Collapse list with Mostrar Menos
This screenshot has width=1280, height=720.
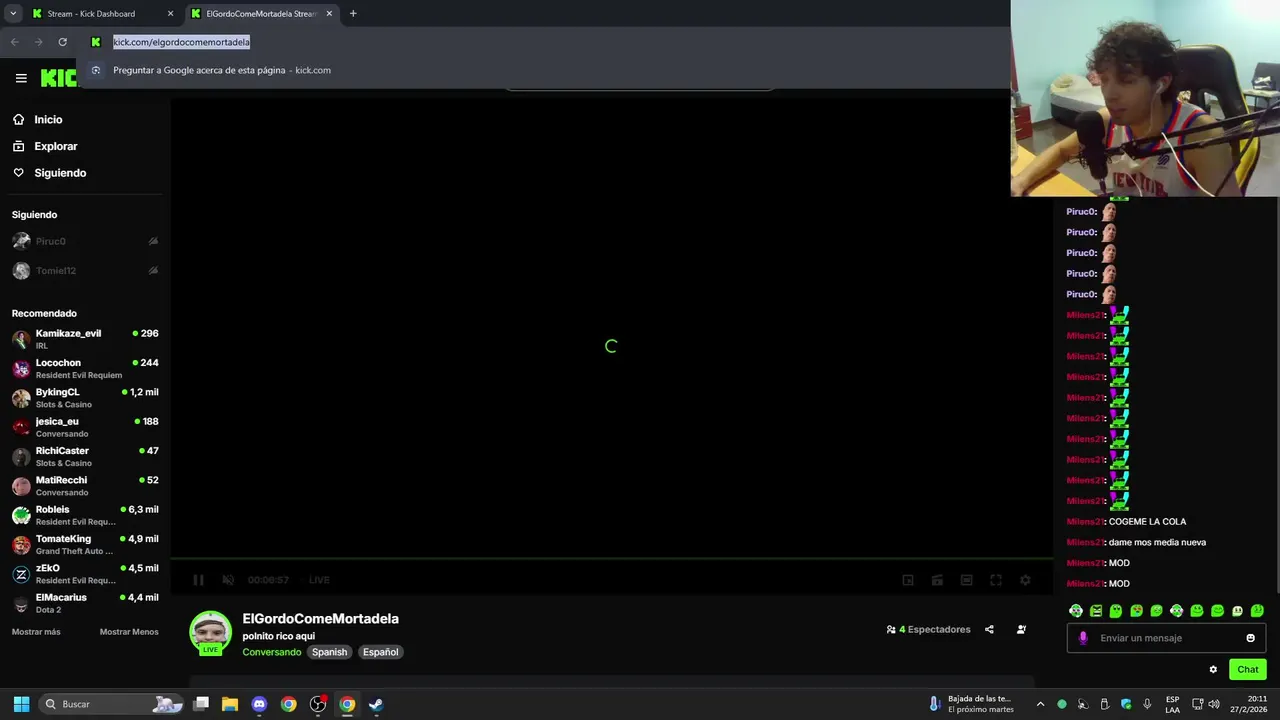click(x=129, y=632)
